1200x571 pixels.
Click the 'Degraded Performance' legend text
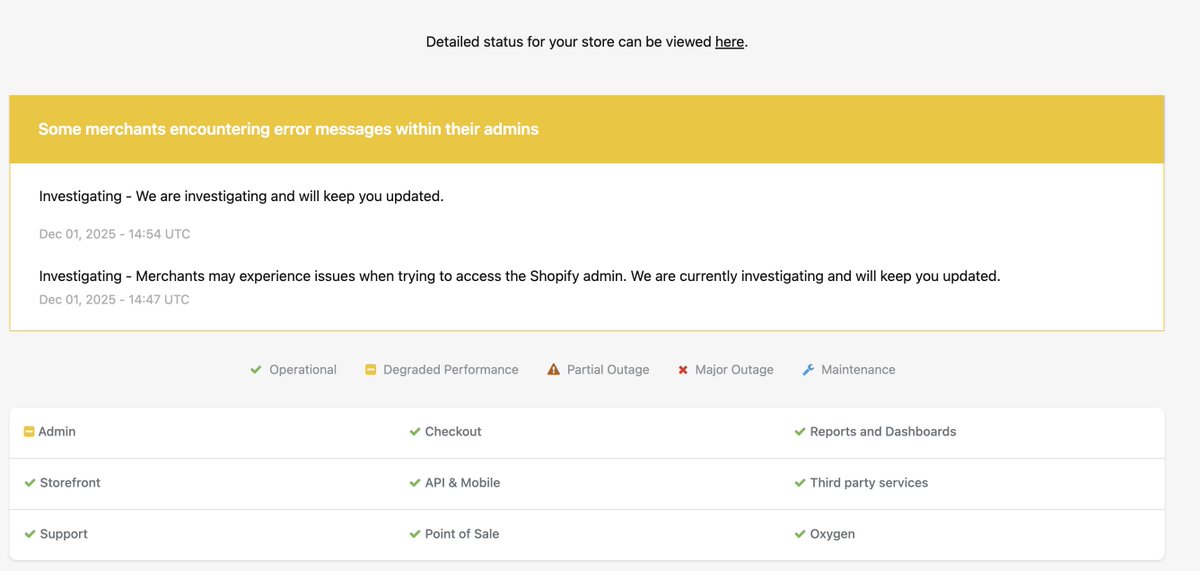pyautogui.click(x=451, y=370)
